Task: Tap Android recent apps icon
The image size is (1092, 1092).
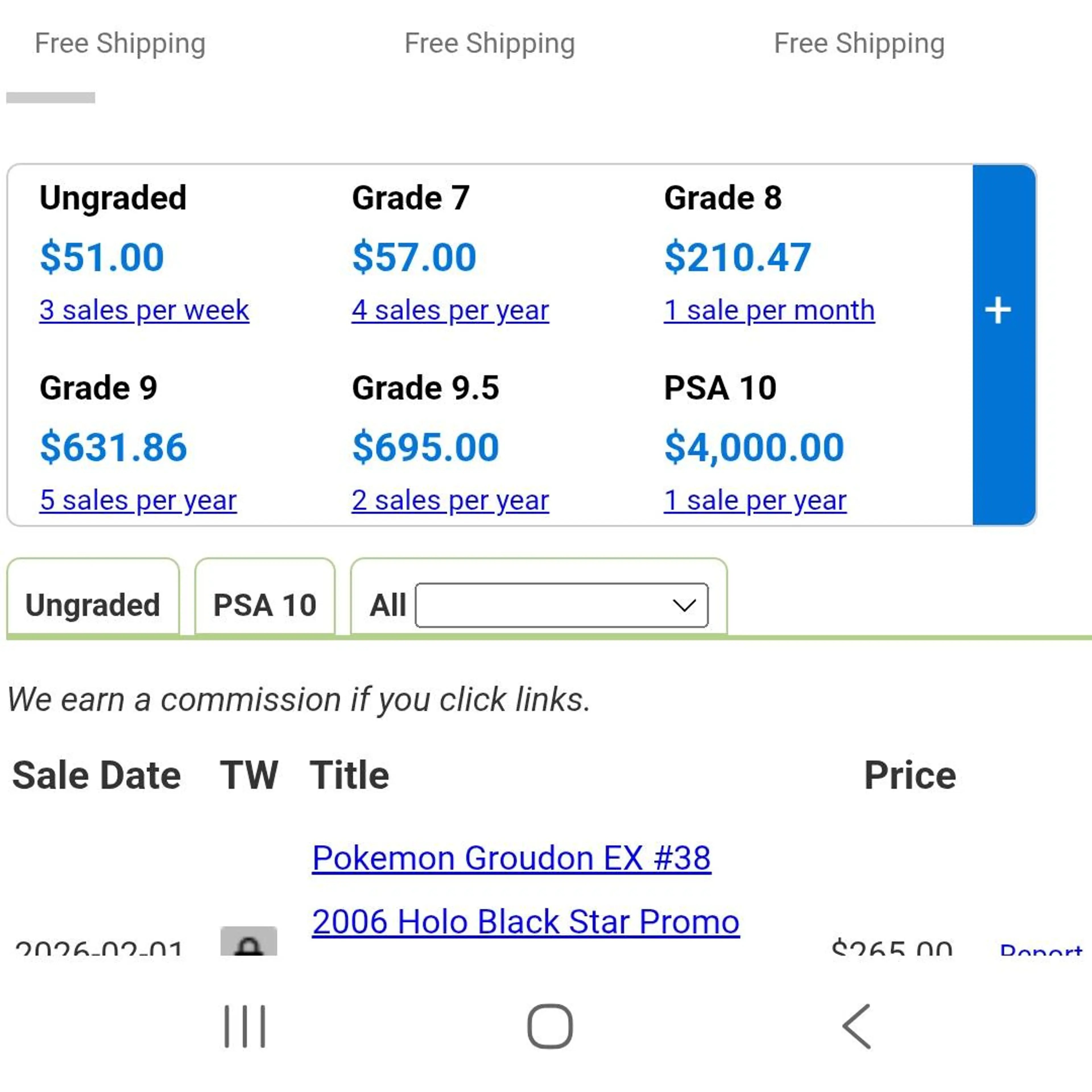Action: [x=245, y=1026]
